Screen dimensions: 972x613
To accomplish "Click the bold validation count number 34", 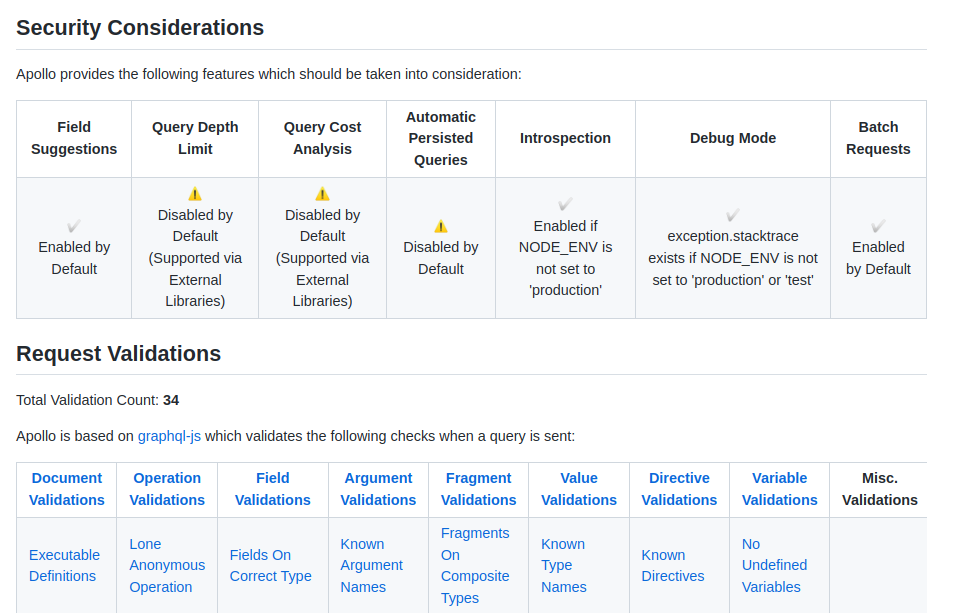I will pyautogui.click(x=171, y=400).
